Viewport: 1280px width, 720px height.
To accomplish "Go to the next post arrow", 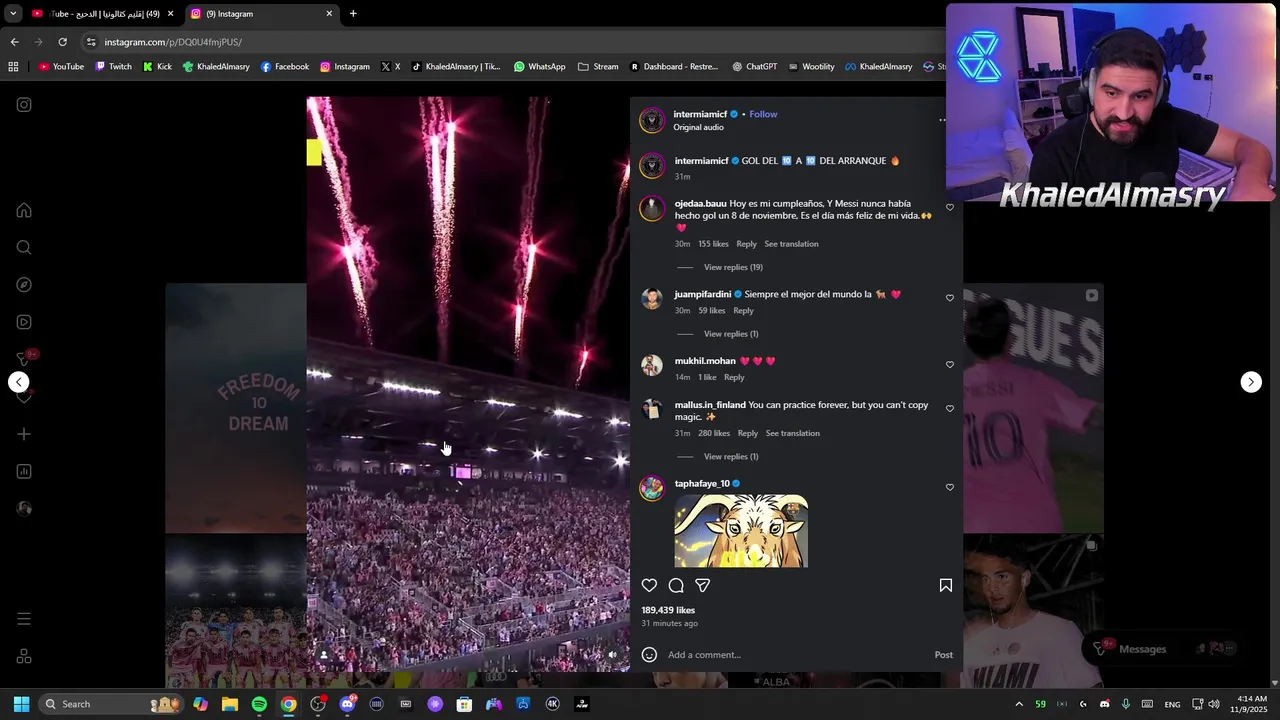I will (1251, 382).
